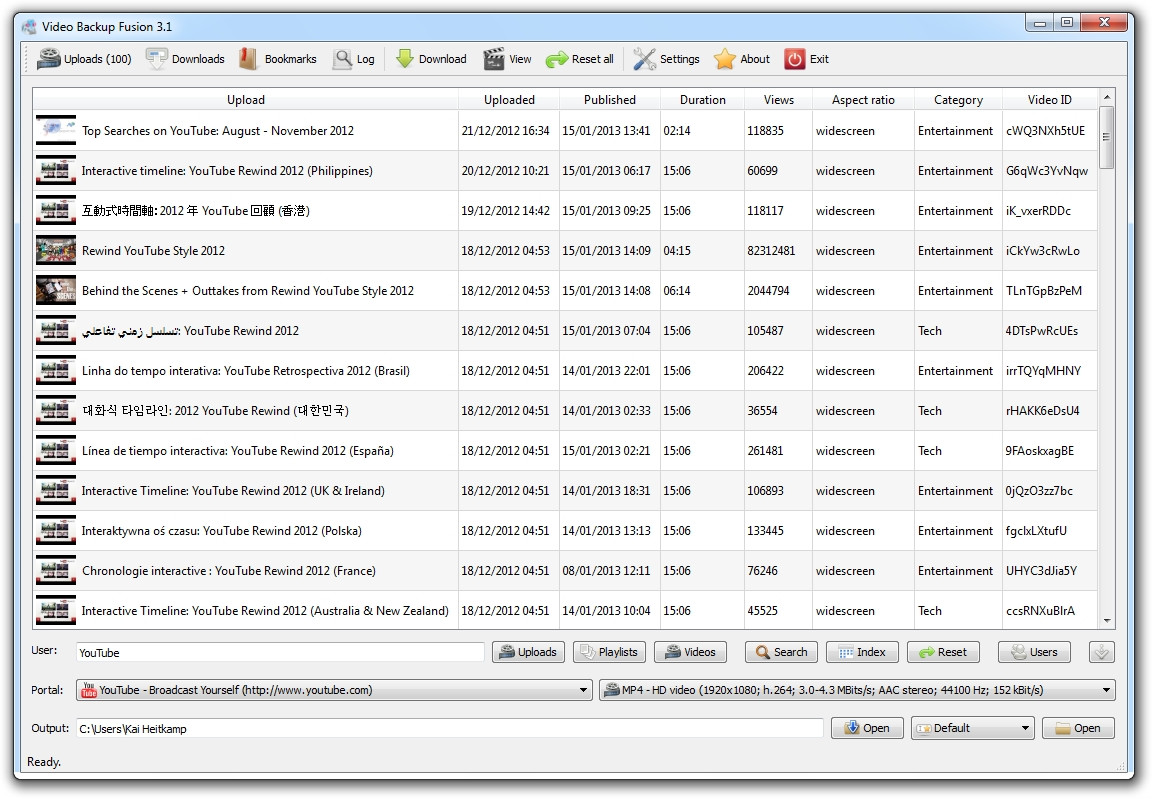The width and height of the screenshot is (1153, 799).
Task: Click the Reset button next to Index
Action: [943, 652]
